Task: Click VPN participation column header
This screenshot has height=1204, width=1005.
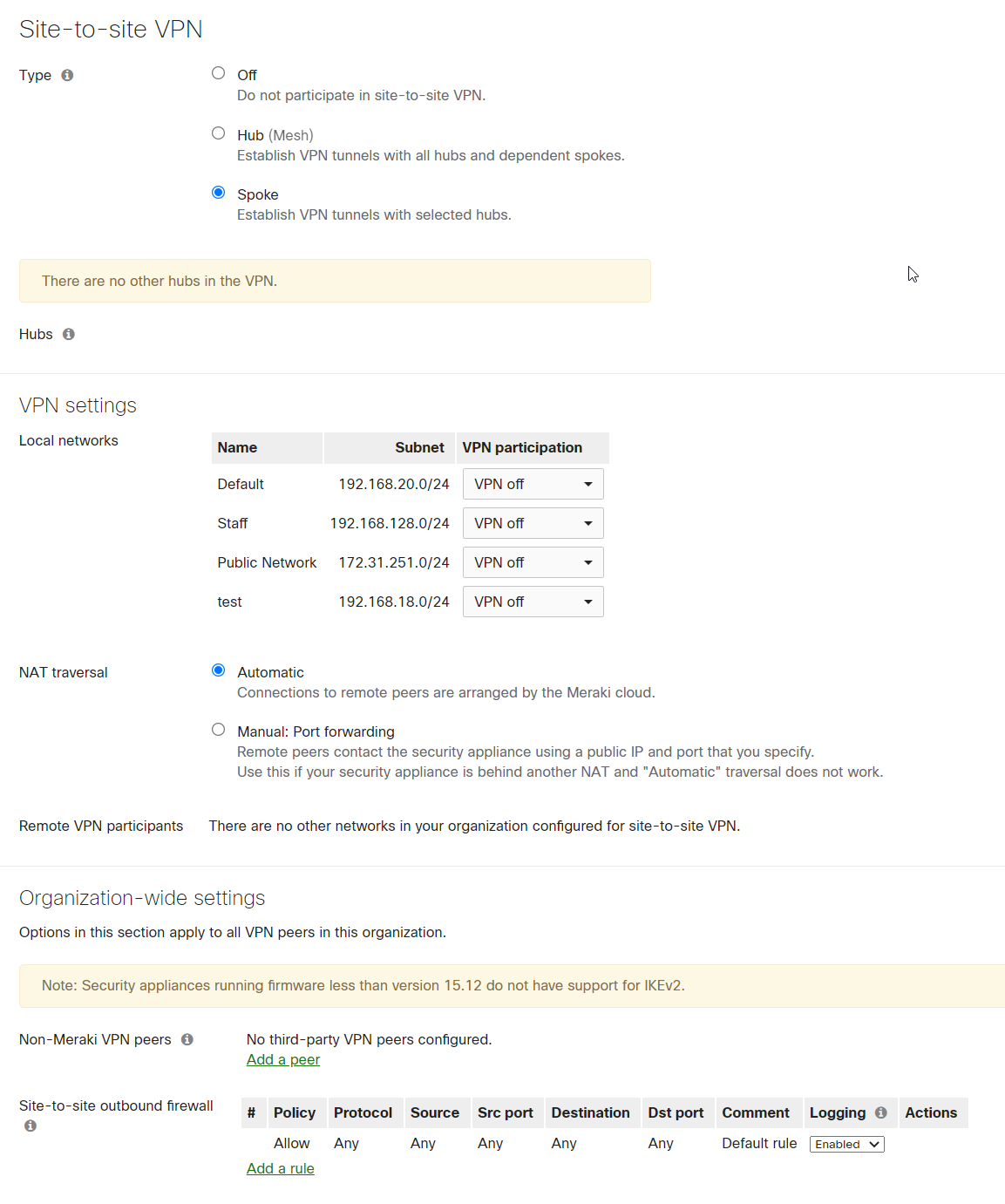Action: pyautogui.click(x=533, y=447)
